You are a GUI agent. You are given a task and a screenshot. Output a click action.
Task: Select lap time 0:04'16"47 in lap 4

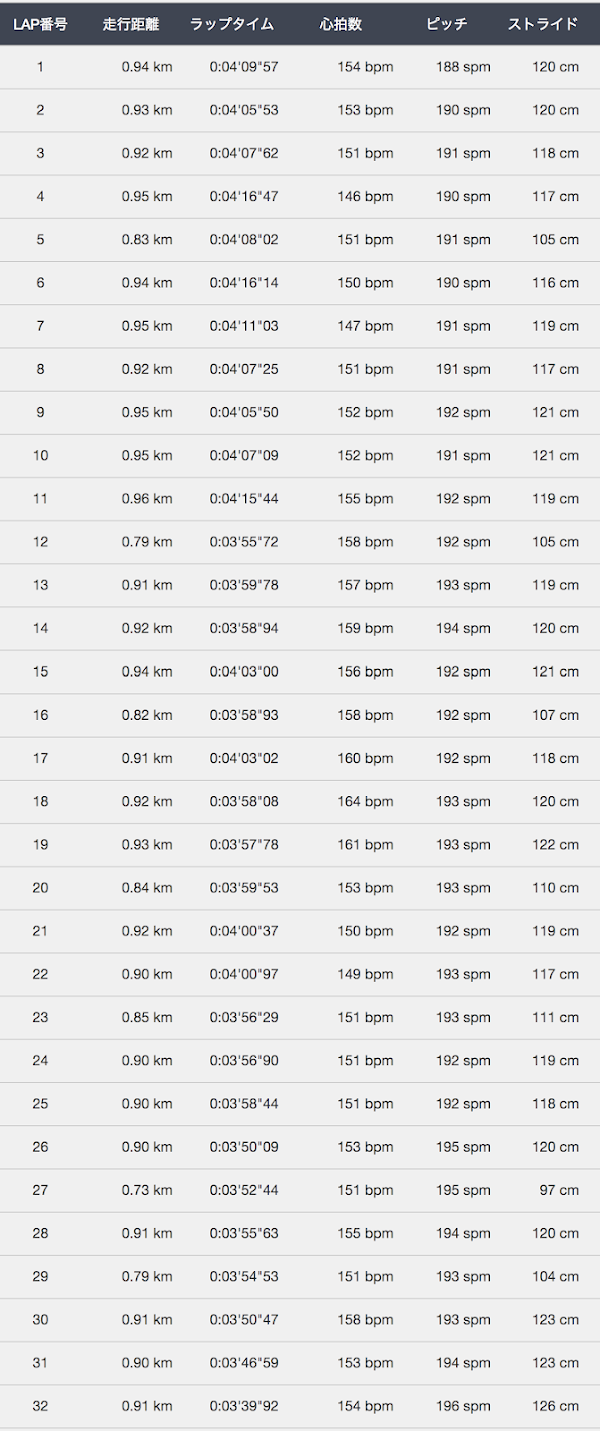244,197
